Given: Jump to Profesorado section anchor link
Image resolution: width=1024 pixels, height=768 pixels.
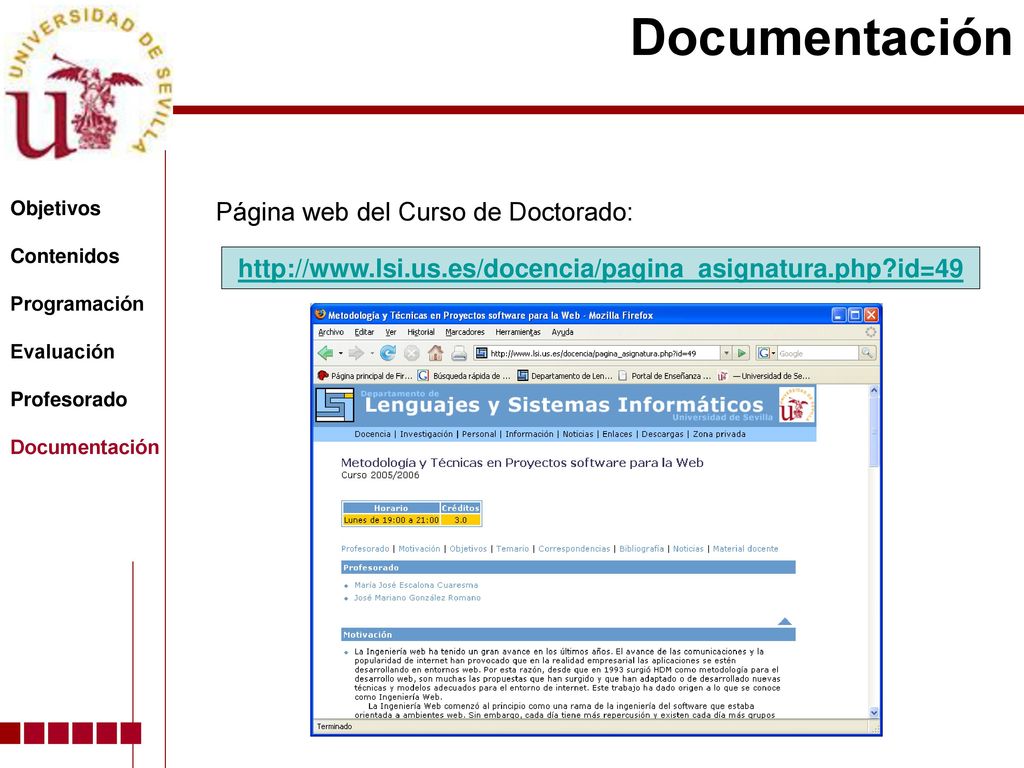Looking at the screenshot, I should tap(365, 549).
